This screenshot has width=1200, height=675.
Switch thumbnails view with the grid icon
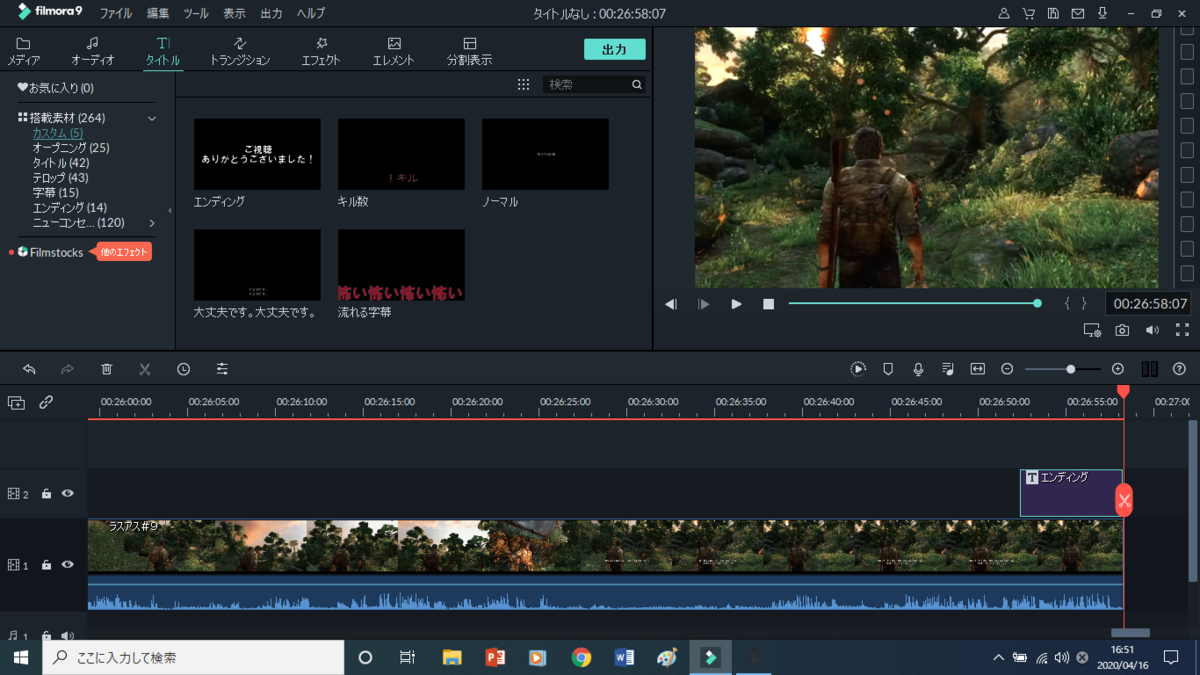click(x=523, y=85)
